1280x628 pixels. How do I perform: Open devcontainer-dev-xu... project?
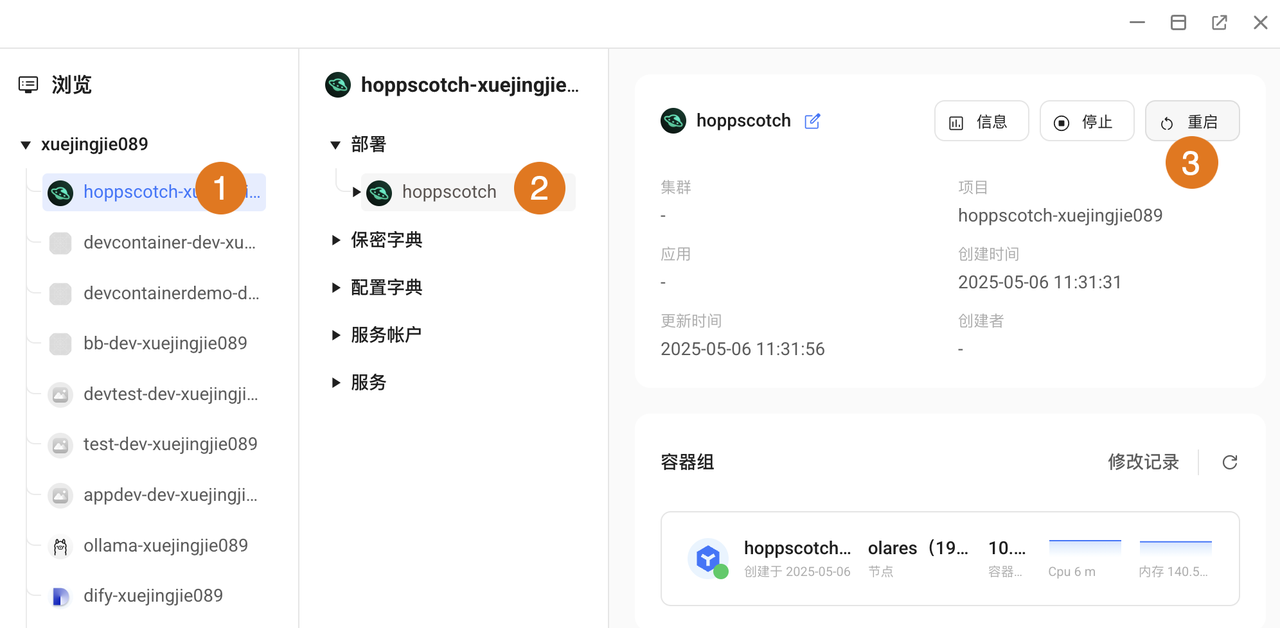[x=169, y=243]
